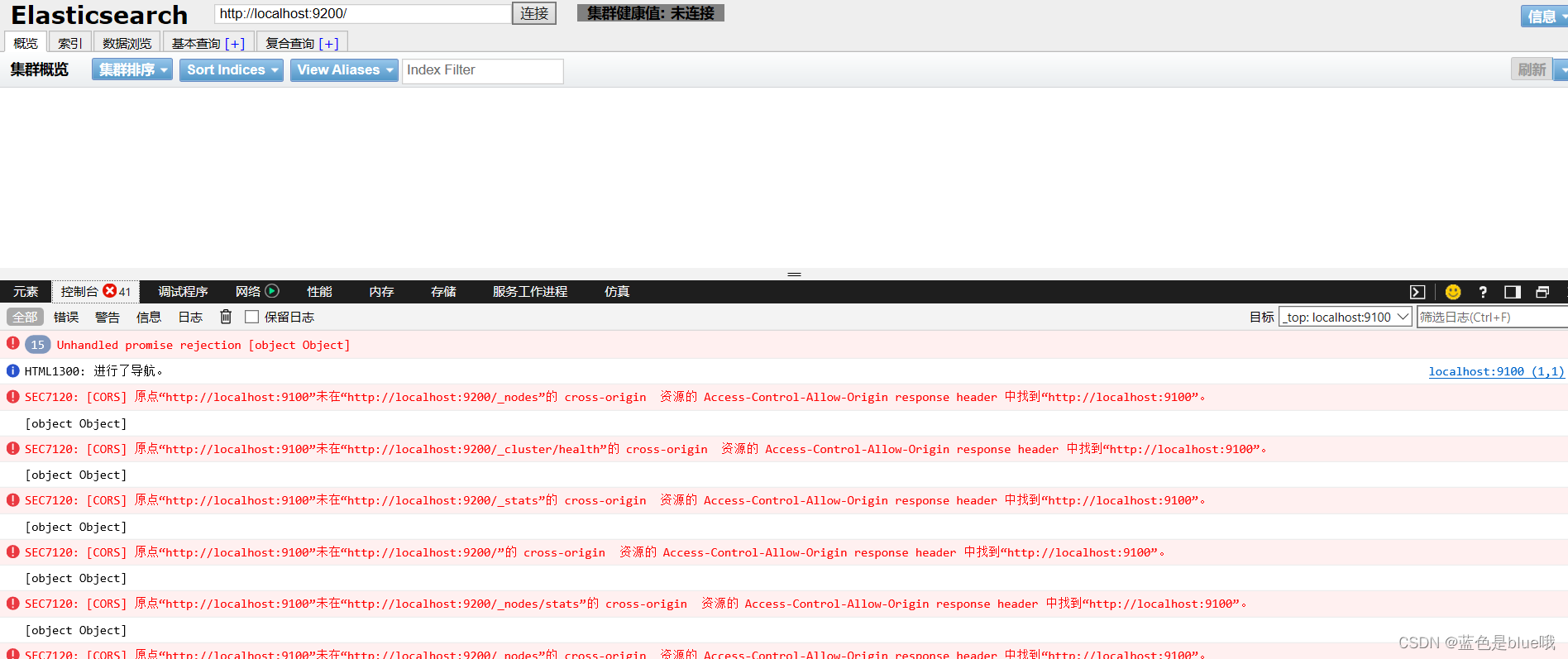Switch to the 数据浏览 tab

click(x=127, y=43)
